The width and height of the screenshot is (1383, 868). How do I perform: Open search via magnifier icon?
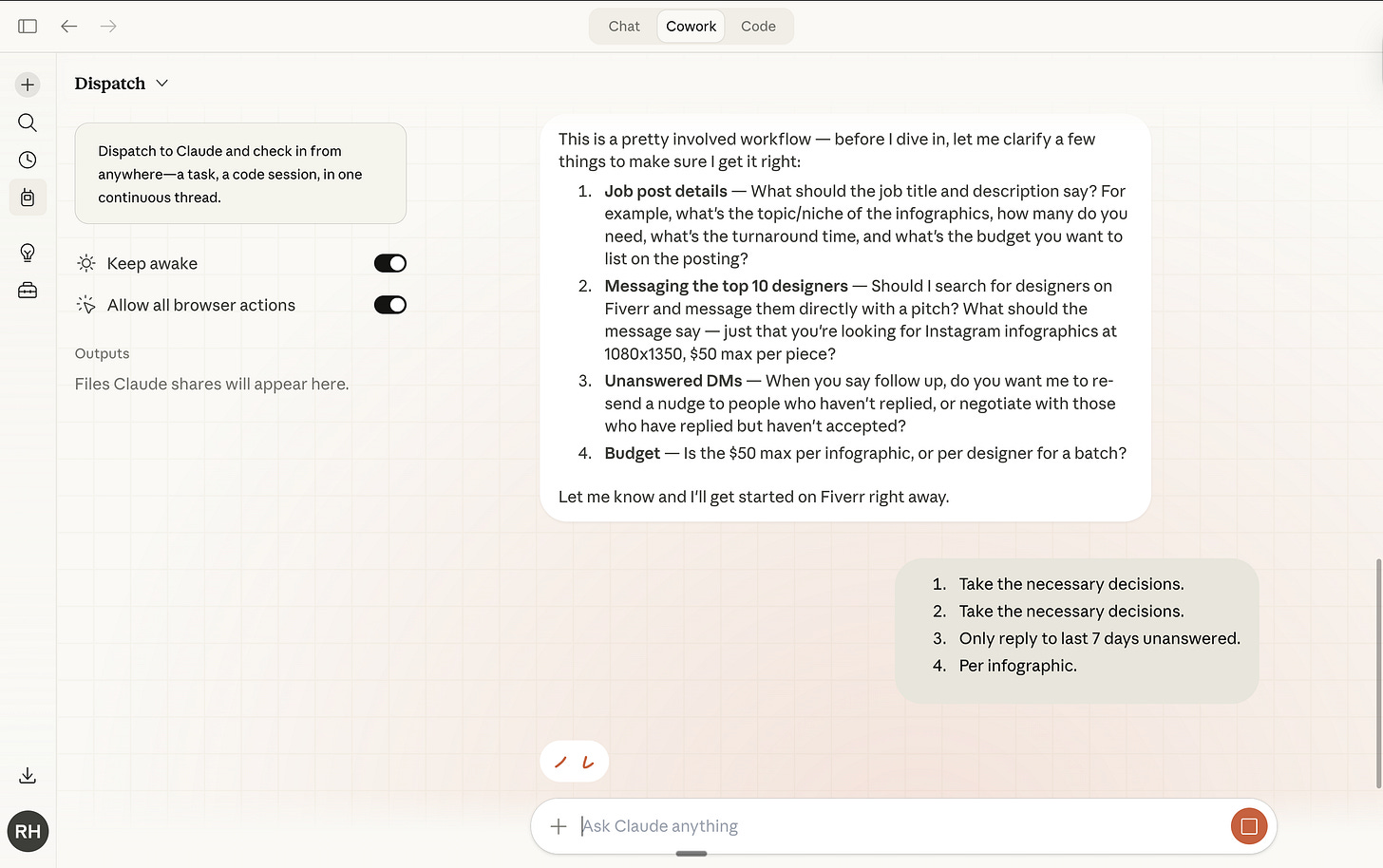(28, 123)
